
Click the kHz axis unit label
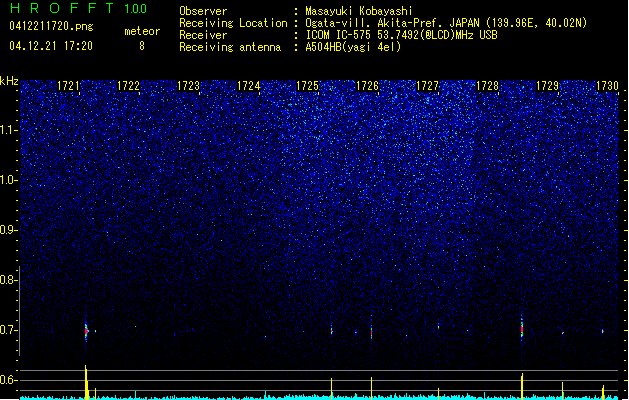pyautogui.click(x=9, y=81)
